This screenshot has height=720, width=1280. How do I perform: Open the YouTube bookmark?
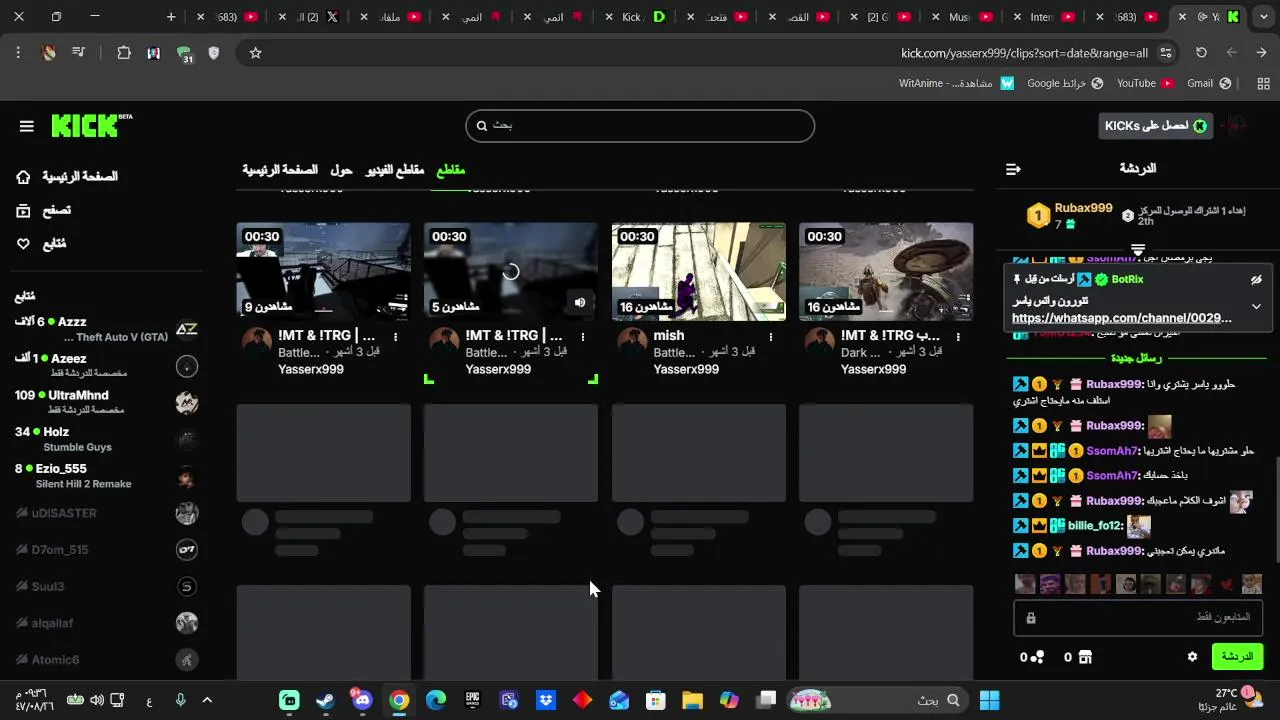tap(1145, 83)
